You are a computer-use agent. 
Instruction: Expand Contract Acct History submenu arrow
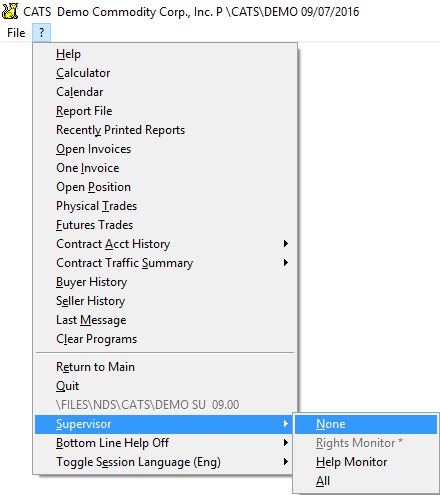click(x=286, y=244)
